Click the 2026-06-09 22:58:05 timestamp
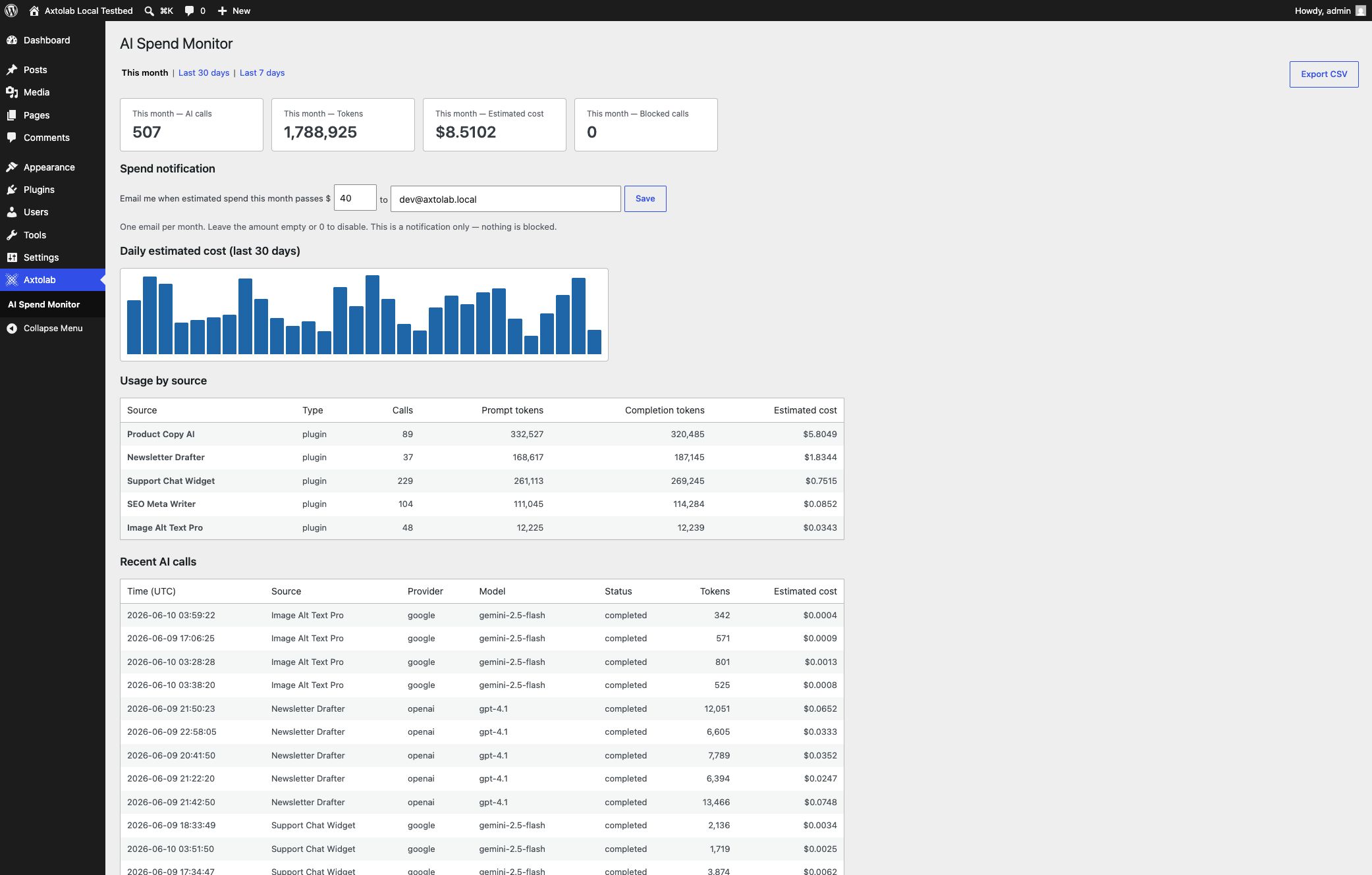Viewport: 1372px width, 875px height. pyautogui.click(x=172, y=731)
